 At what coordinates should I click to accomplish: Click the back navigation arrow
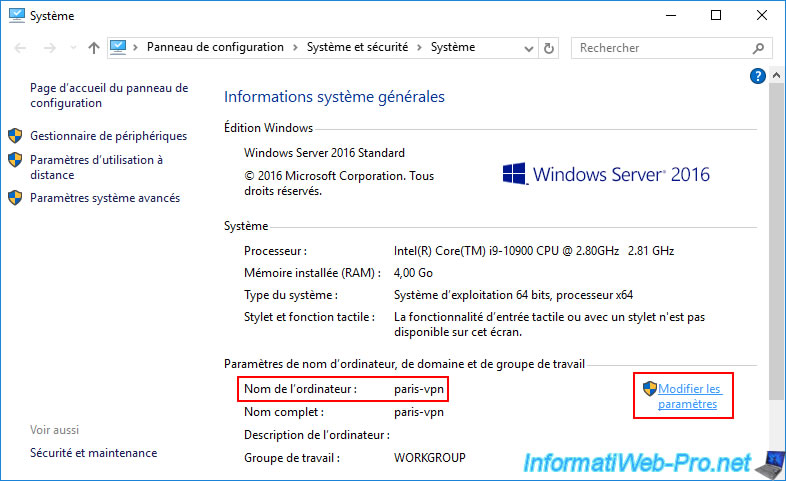tap(20, 48)
